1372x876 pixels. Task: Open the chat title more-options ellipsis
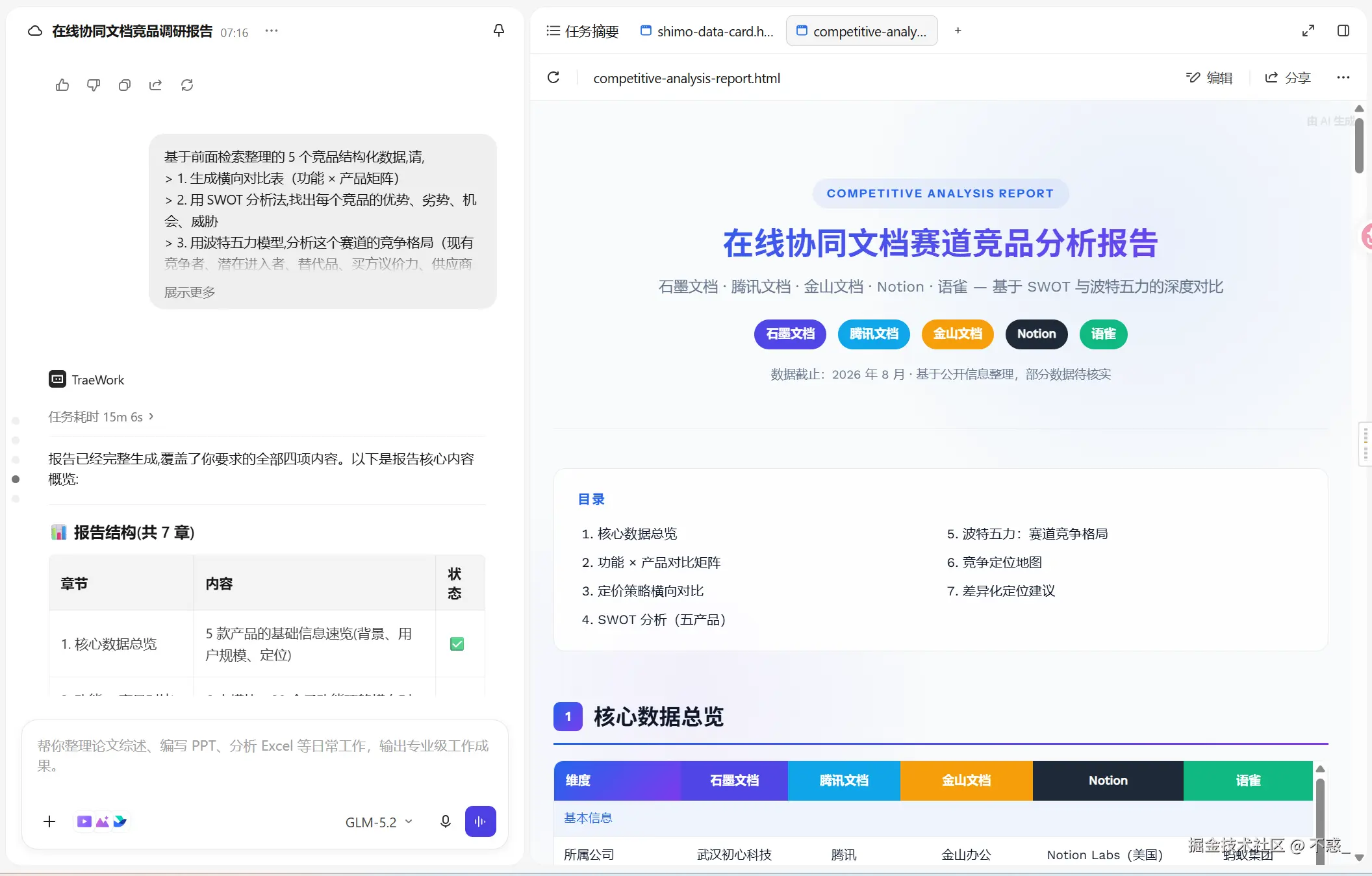(x=272, y=31)
